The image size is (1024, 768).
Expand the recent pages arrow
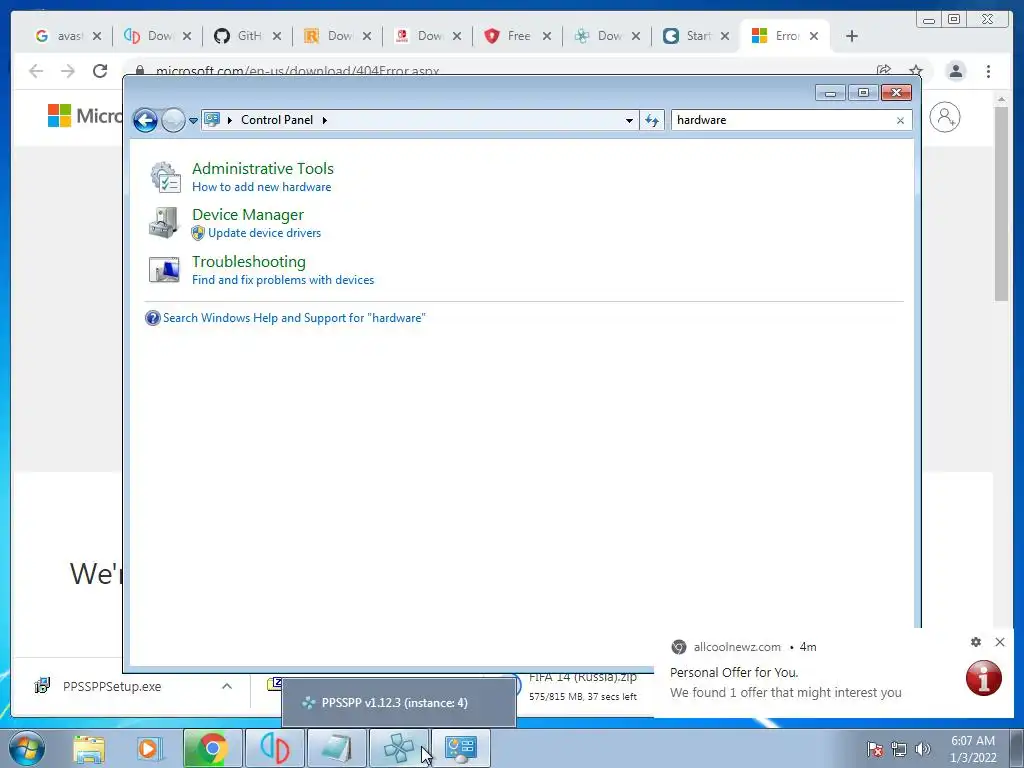click(x=193, y=121)
